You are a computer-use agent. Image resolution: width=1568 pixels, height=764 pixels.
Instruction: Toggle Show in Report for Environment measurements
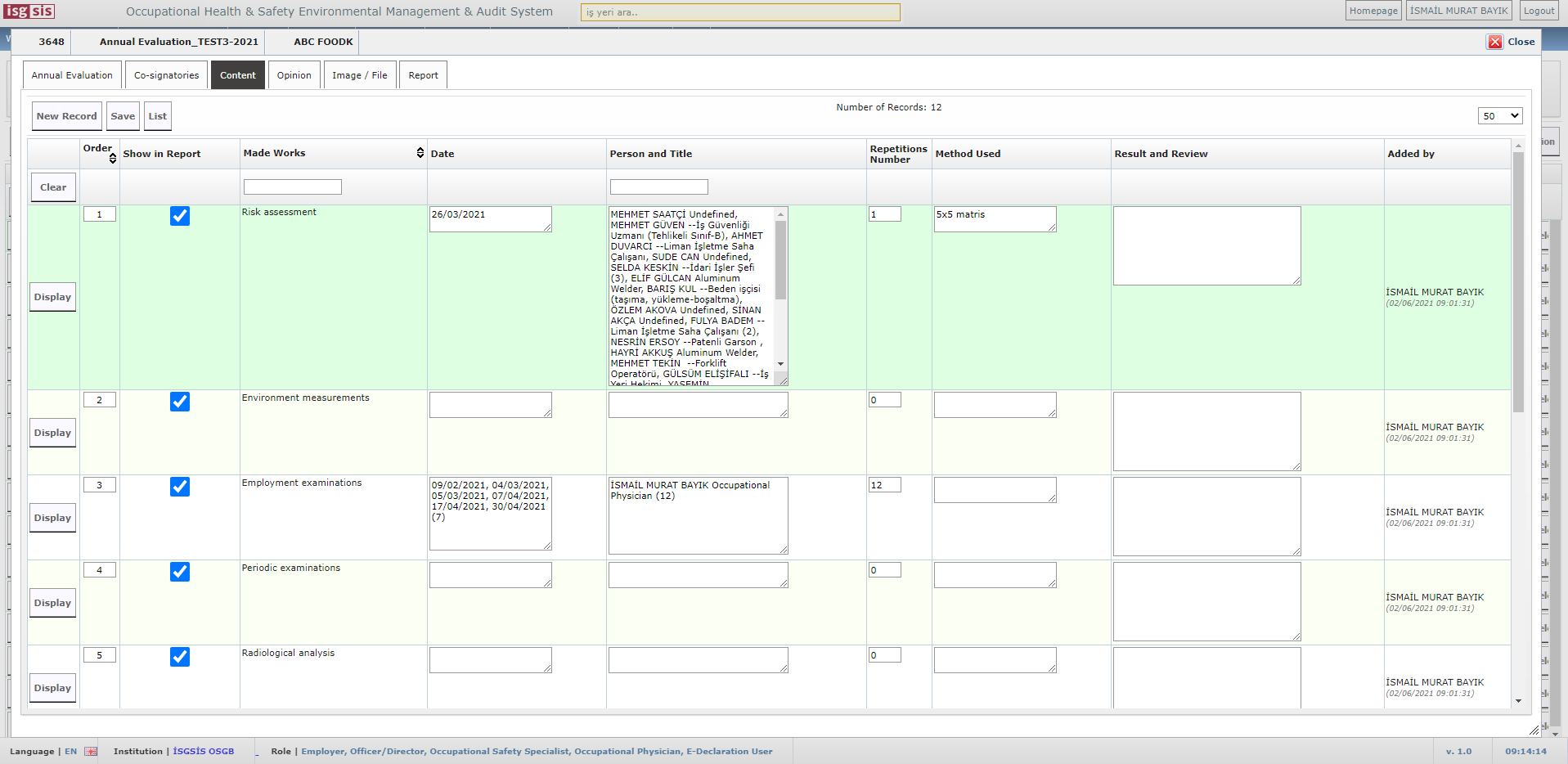click(x=180, y=402)
